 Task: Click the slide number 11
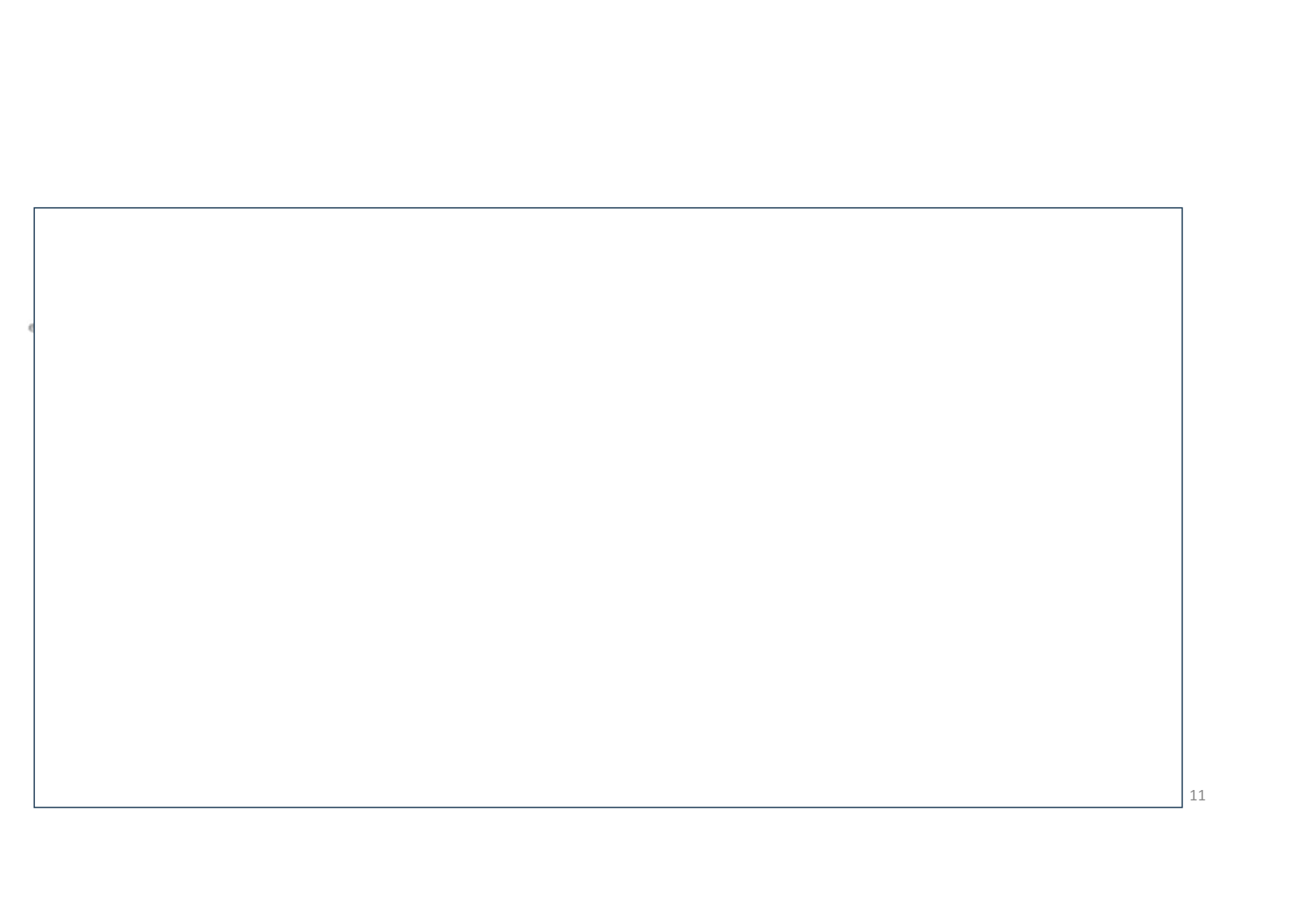[x=1197, y=796]
